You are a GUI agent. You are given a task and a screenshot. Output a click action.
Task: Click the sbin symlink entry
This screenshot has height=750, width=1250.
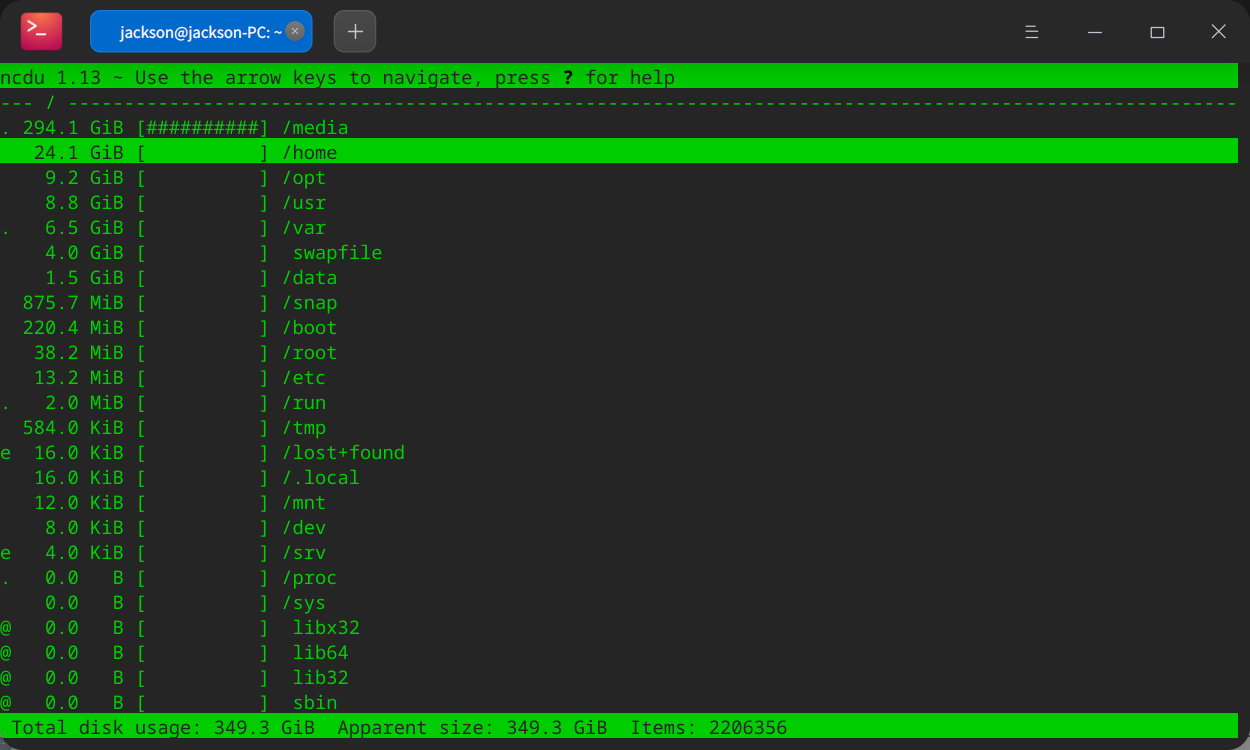tap(315, 703)
